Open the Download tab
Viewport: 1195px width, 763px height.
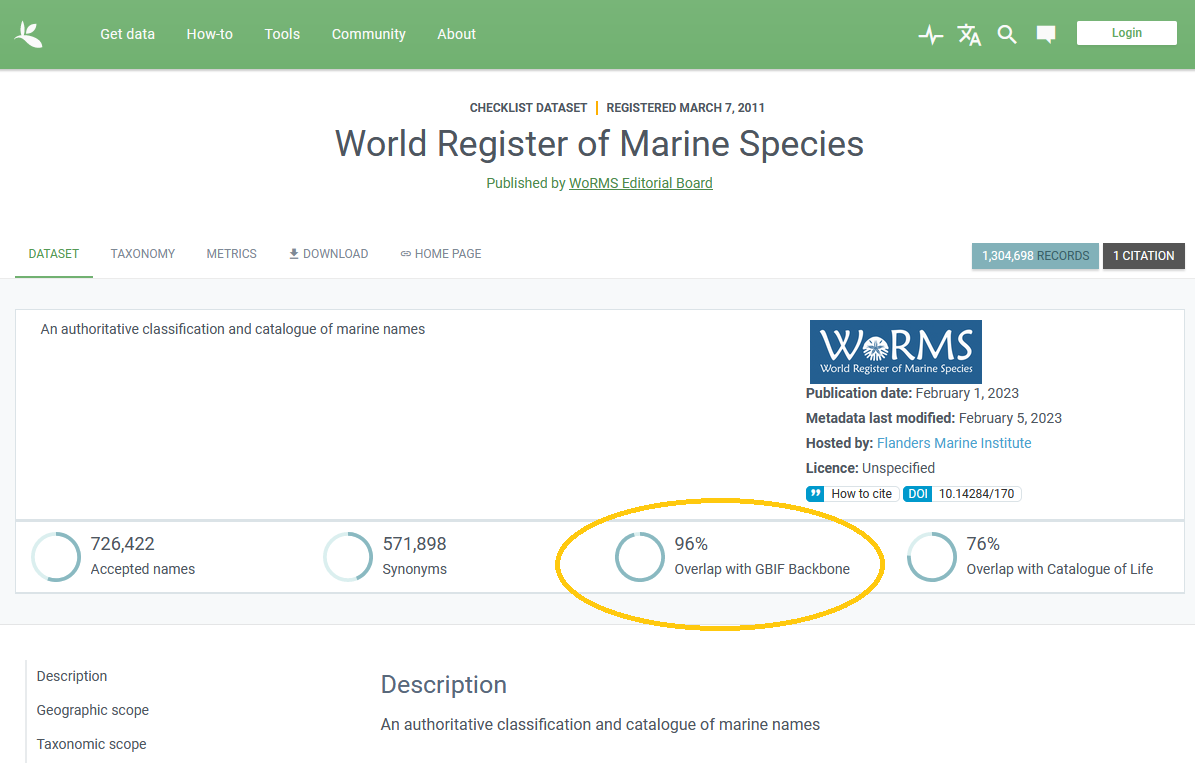328,254
